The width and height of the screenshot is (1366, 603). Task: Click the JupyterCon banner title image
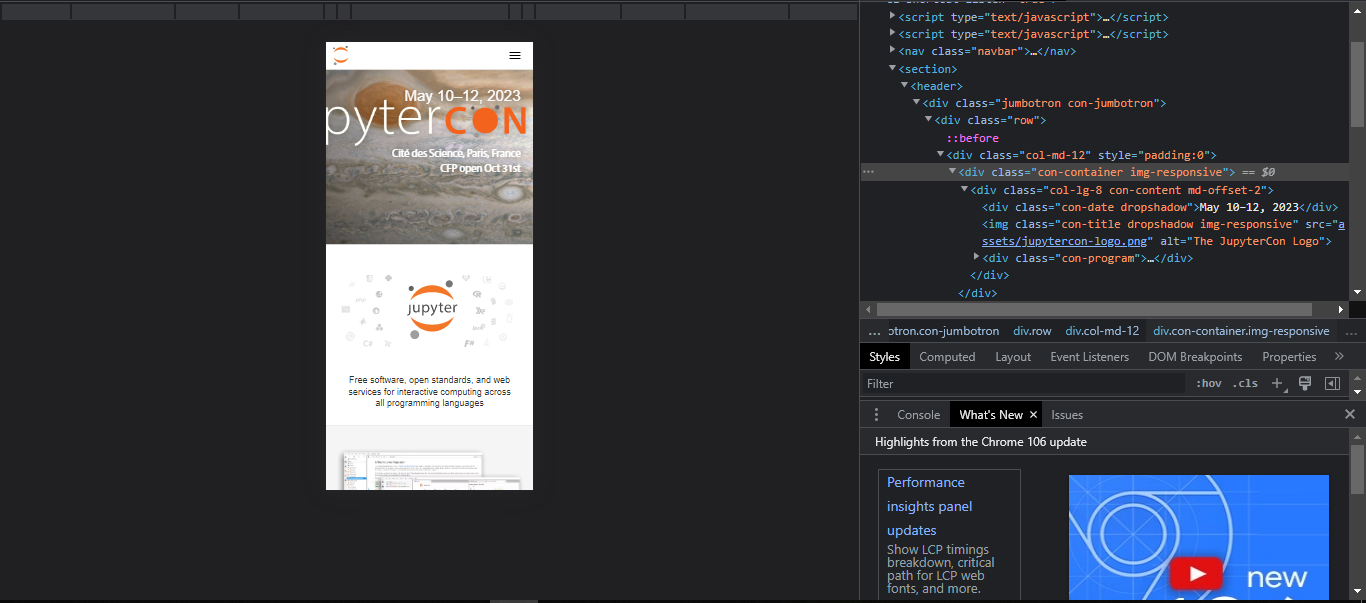429,122
